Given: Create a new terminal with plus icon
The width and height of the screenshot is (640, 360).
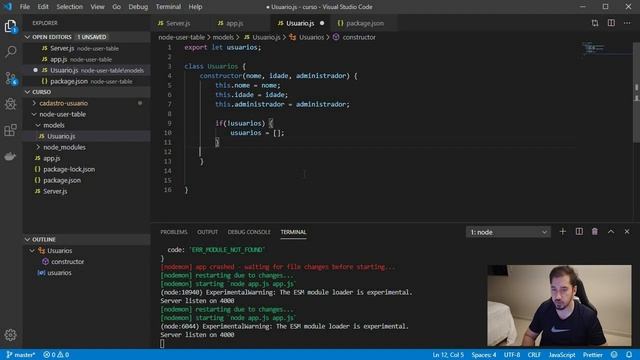Looking at the screenshot, I should (562, 232).
